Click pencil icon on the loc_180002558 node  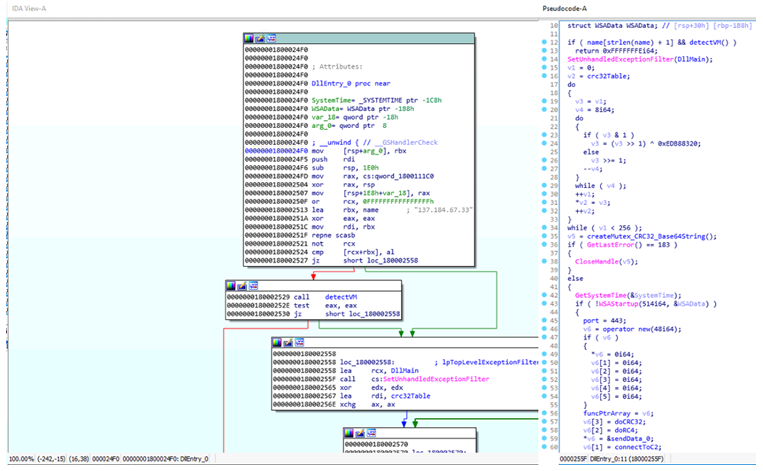287,343
